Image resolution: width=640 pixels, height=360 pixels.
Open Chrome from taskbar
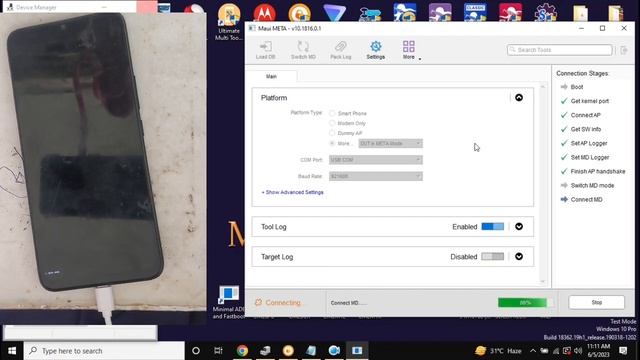tap(242, 351)
